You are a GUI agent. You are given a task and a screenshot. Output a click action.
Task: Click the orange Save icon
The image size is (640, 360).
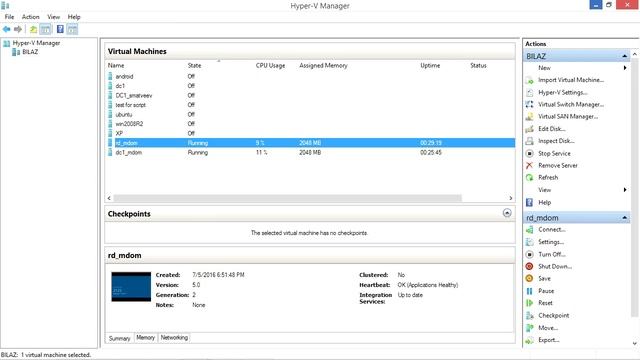pos(529,278)
